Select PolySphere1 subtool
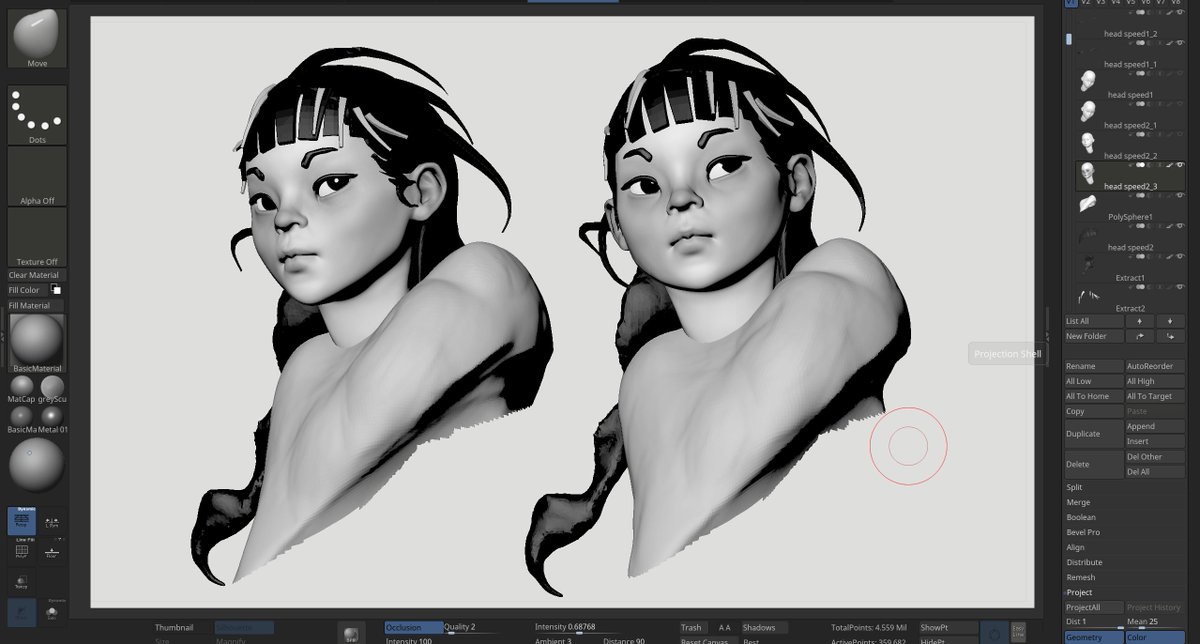The image size is (1200, 644). coord(1130,207)
